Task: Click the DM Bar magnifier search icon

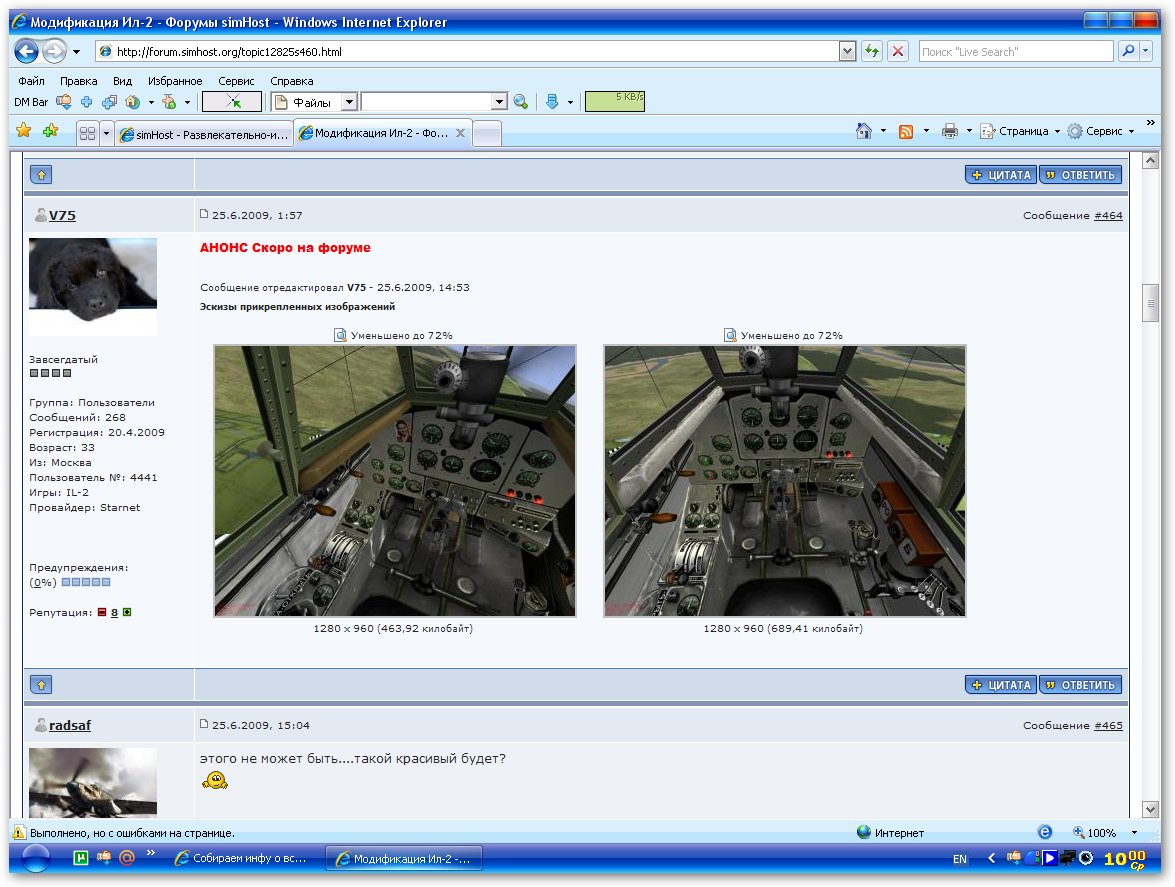Action: (x=521, y=102)
